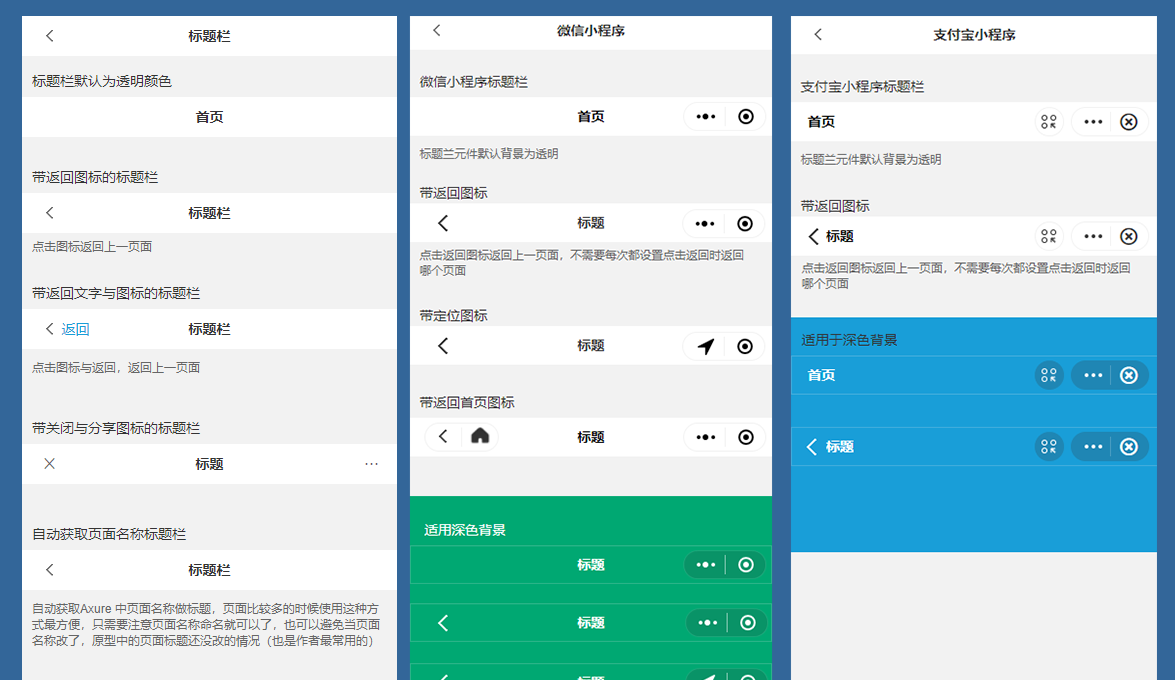
Task: Tap back arrow in WeChat 带返回图标 bar
Action: click(443, 223)
